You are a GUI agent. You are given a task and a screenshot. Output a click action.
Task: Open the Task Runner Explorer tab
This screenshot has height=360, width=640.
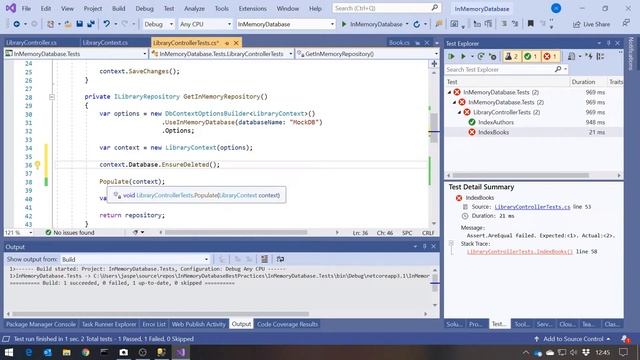coord(109,324)
